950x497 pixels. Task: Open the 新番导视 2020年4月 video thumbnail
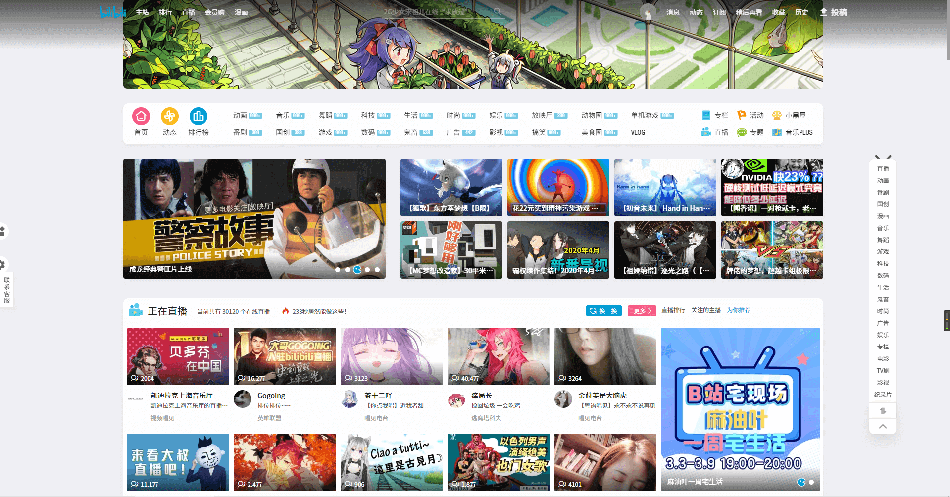click(558, 250)
